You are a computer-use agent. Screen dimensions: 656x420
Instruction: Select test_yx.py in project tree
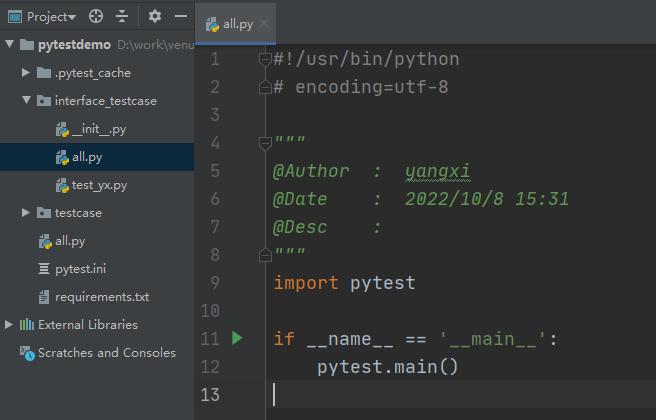(x=99, y=185)
